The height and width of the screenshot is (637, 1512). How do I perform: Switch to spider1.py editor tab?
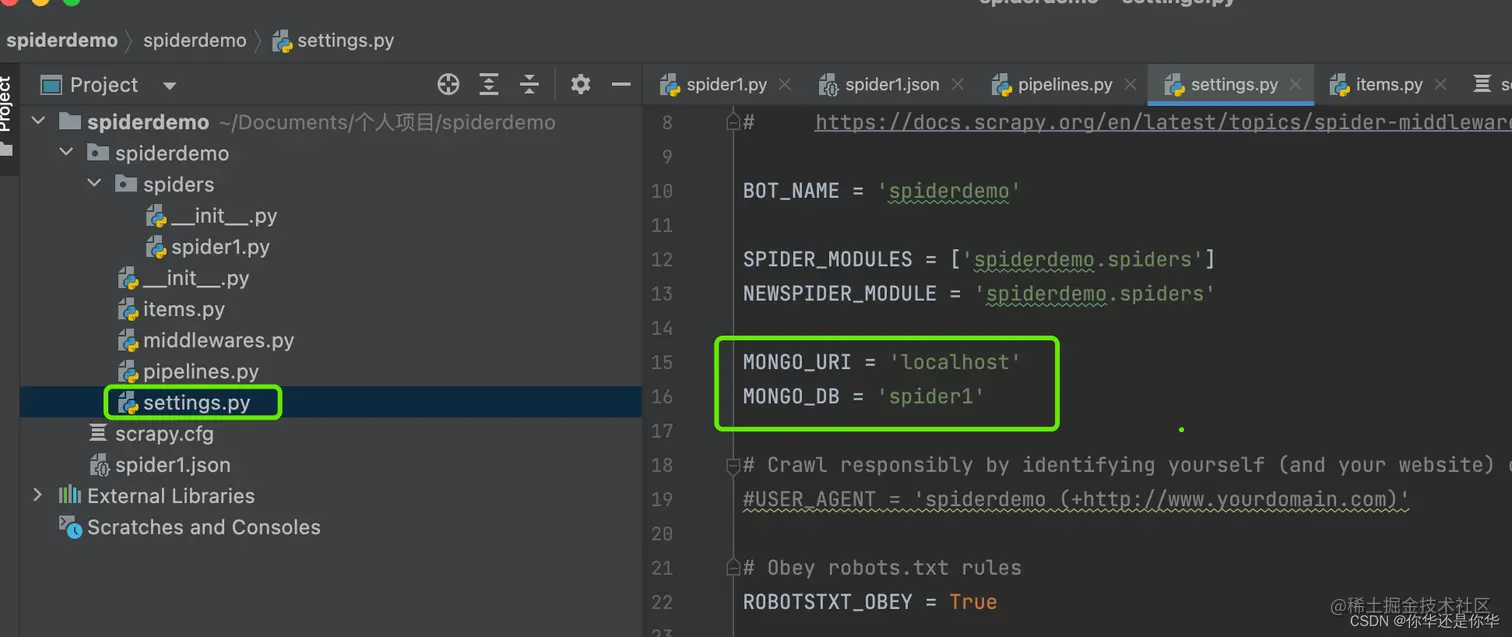point(726,85)
